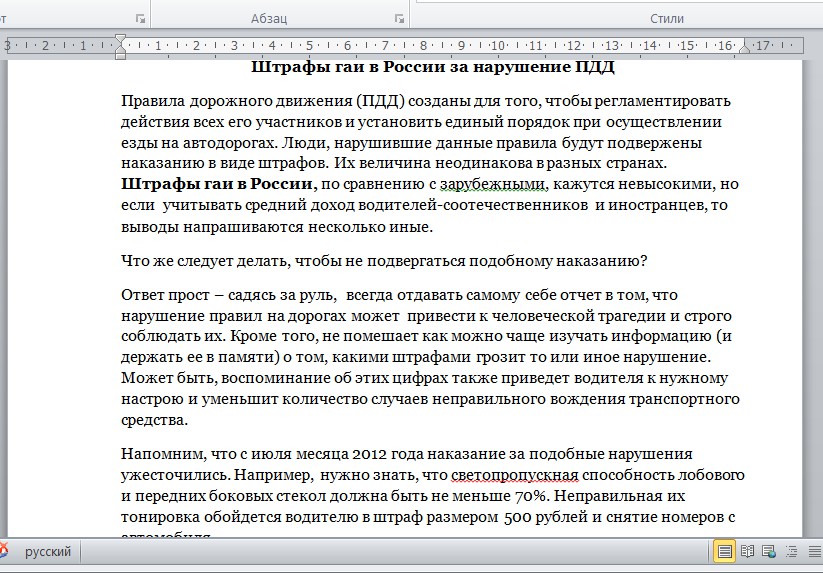Screen dimensions: 823x573
Task: Click the text 500 рублей
Action: (x=546, y=517)
